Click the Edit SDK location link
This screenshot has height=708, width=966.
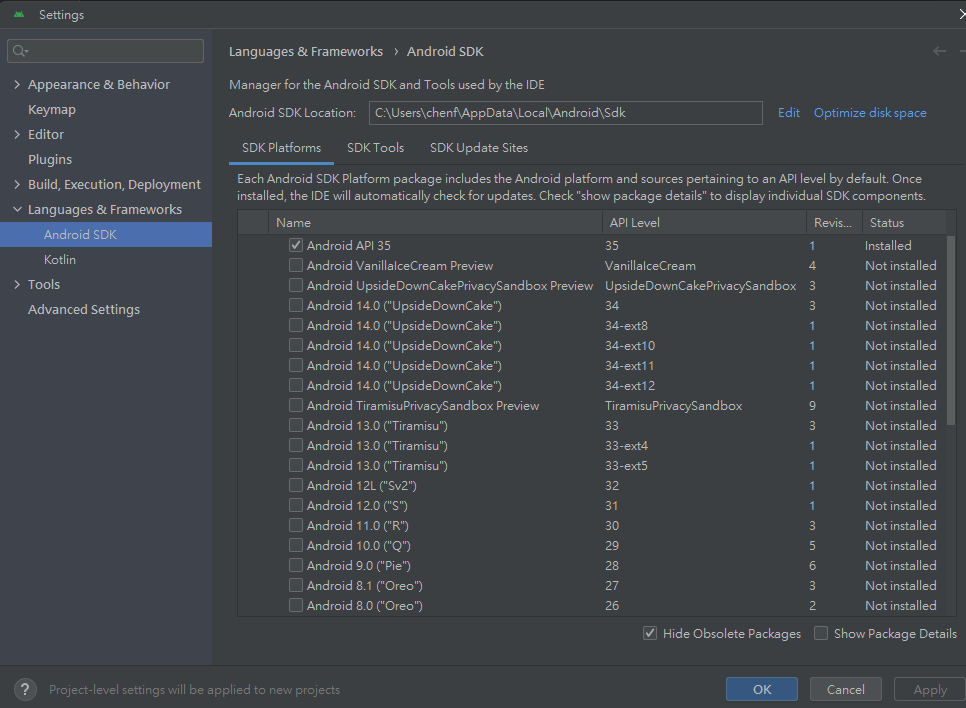coord(789,113)
